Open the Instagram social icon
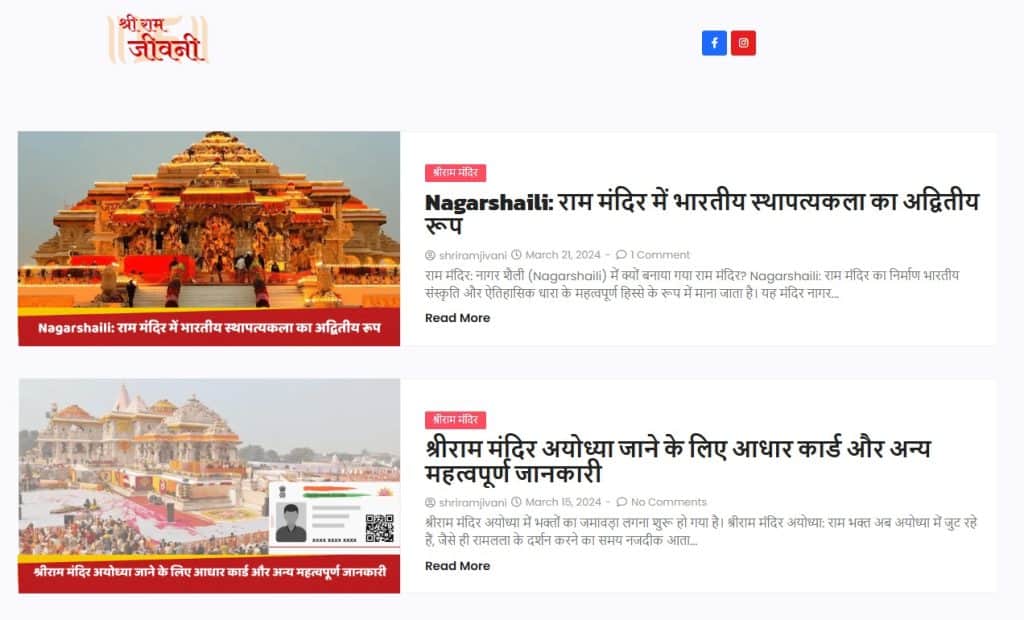This screenshot has width=1024, height=620. click(743, 43)
